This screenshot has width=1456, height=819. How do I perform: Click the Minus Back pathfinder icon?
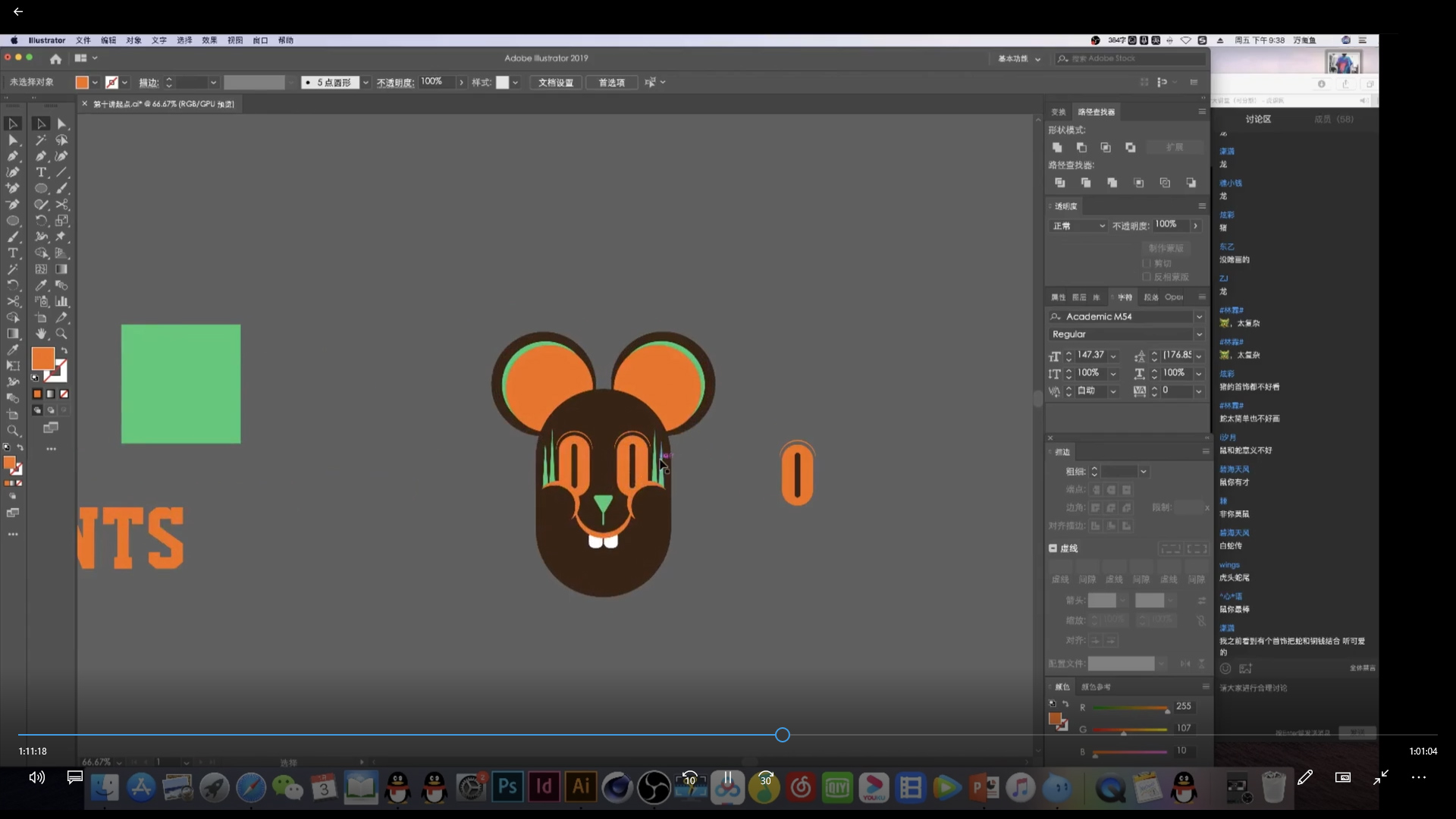click(1191, 183)
